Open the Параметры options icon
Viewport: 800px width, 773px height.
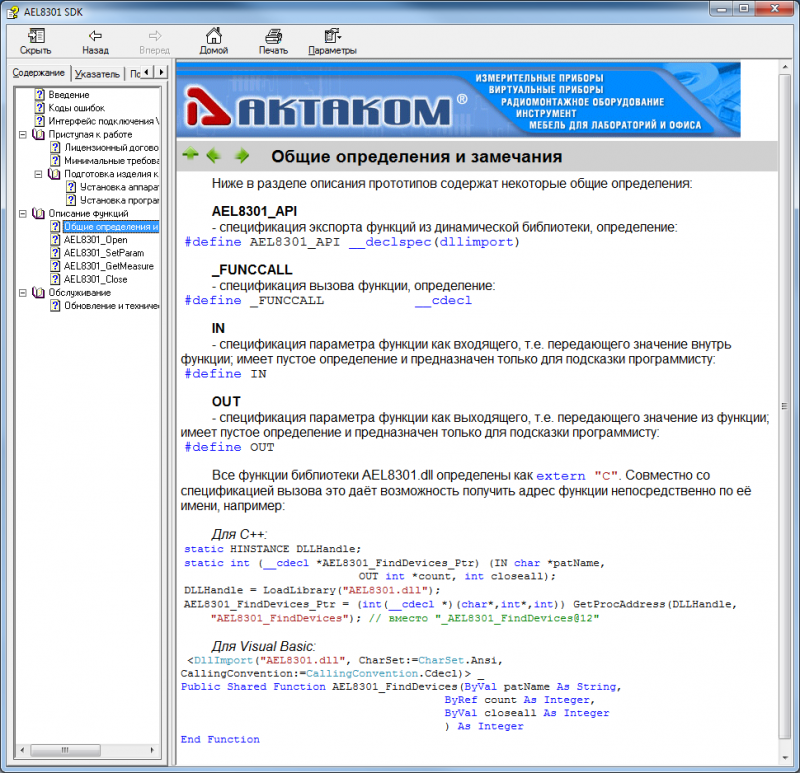click(332, 36)
